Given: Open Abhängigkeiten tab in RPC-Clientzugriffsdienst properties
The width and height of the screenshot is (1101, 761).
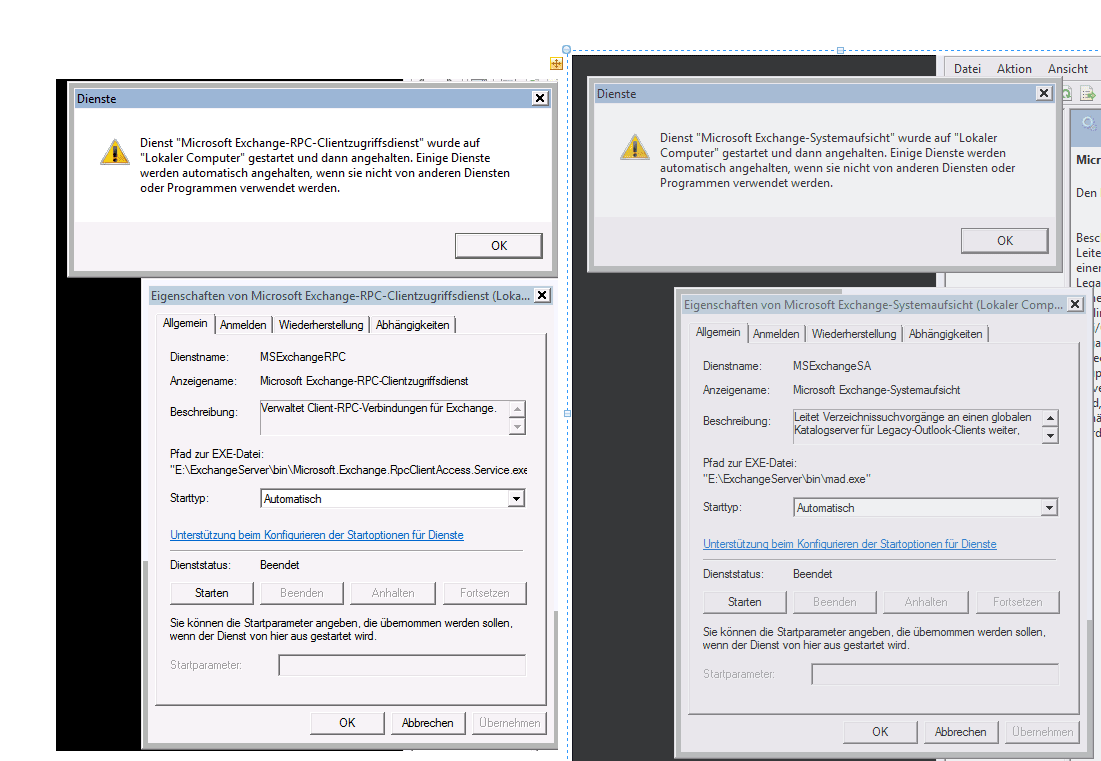Looking at the screenshot, I should click(412, 325).
